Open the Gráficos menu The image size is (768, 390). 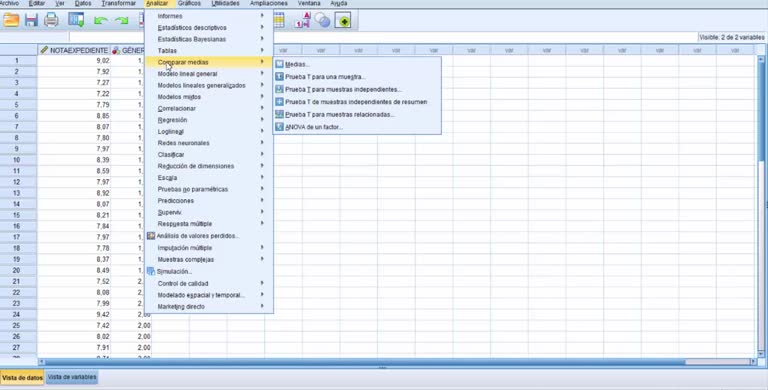click(x=189, y=3)
